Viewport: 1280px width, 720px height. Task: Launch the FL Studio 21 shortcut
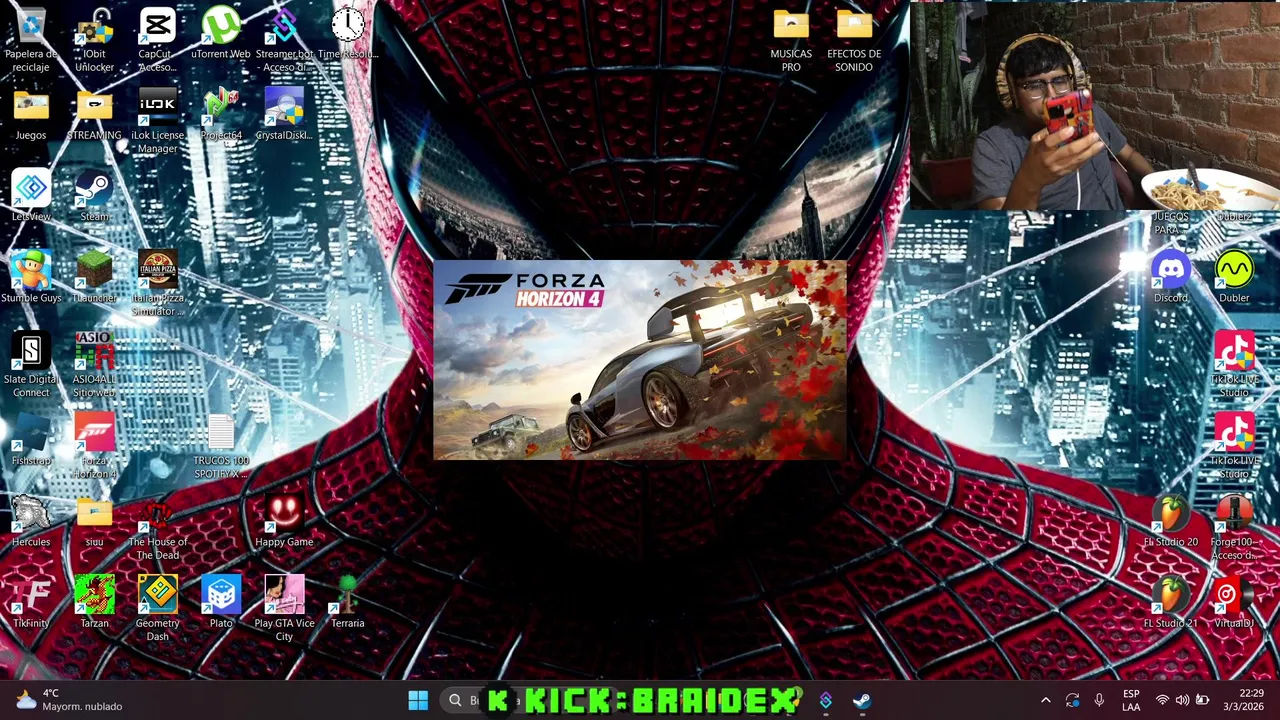1171,602
